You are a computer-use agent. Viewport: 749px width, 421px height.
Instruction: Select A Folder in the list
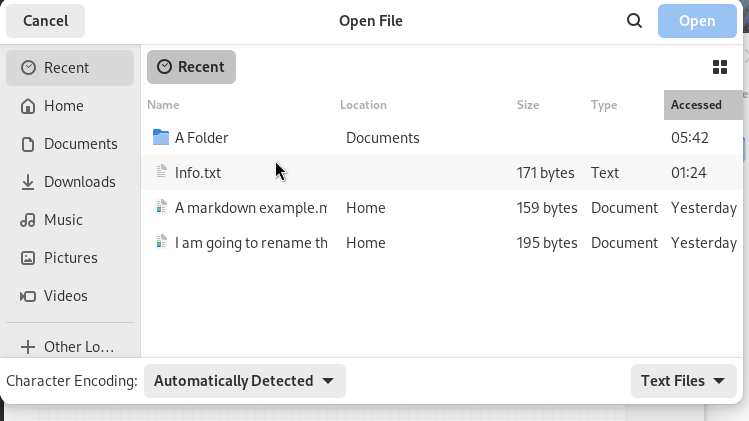coord(442,138)
